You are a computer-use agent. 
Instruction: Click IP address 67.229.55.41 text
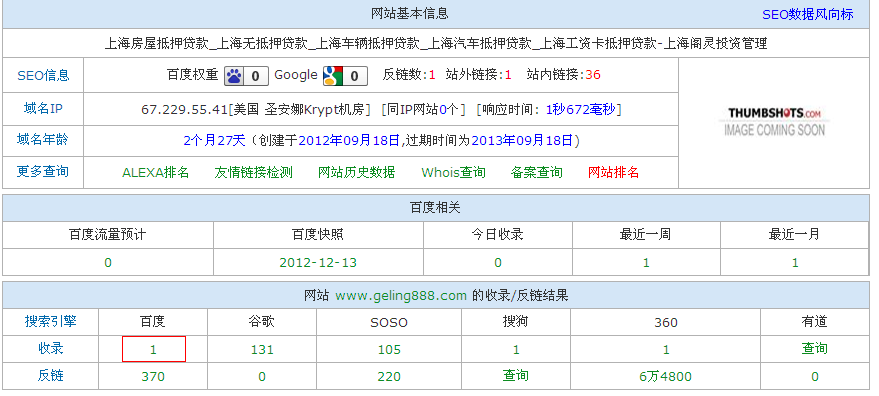click(184, 109)
